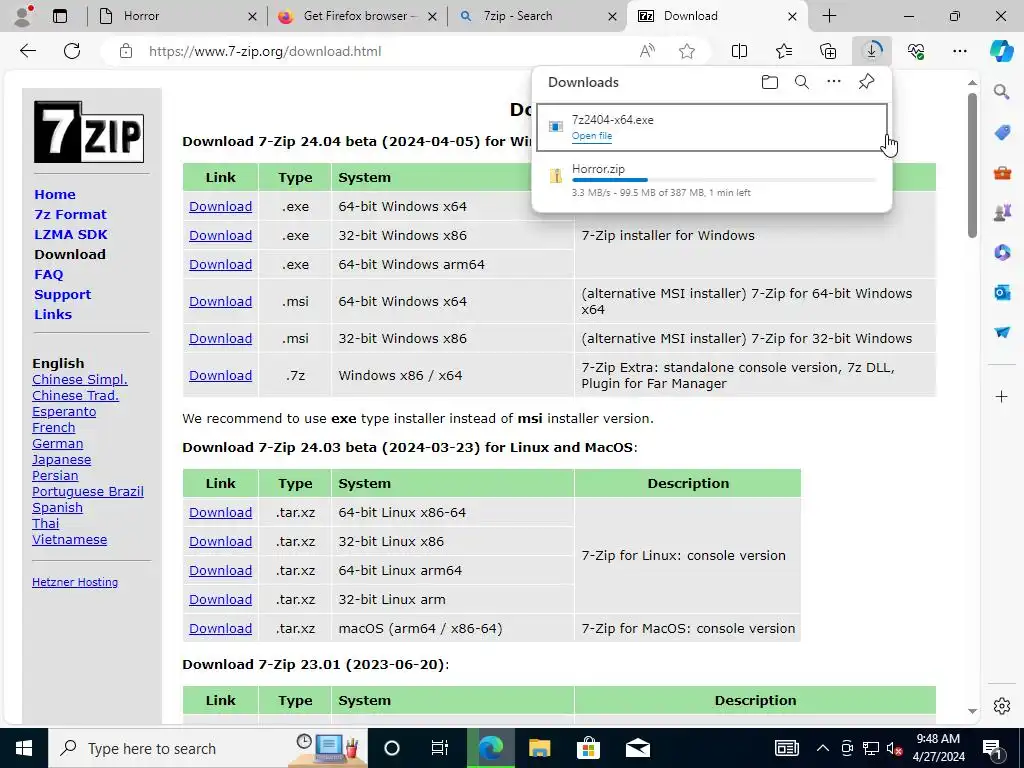
Task: Open sidebar Games chess icon
Action: pyautogui.click(x=1002, y=212)
